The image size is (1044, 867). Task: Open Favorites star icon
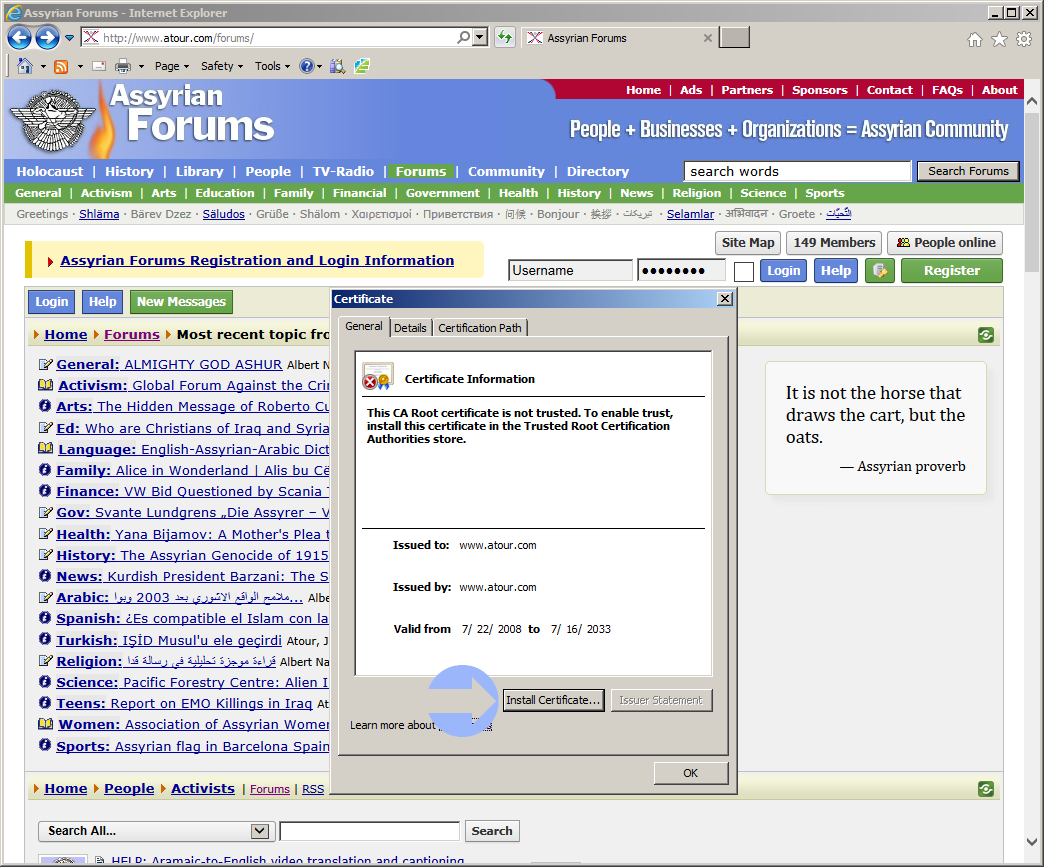pos(999,40)
